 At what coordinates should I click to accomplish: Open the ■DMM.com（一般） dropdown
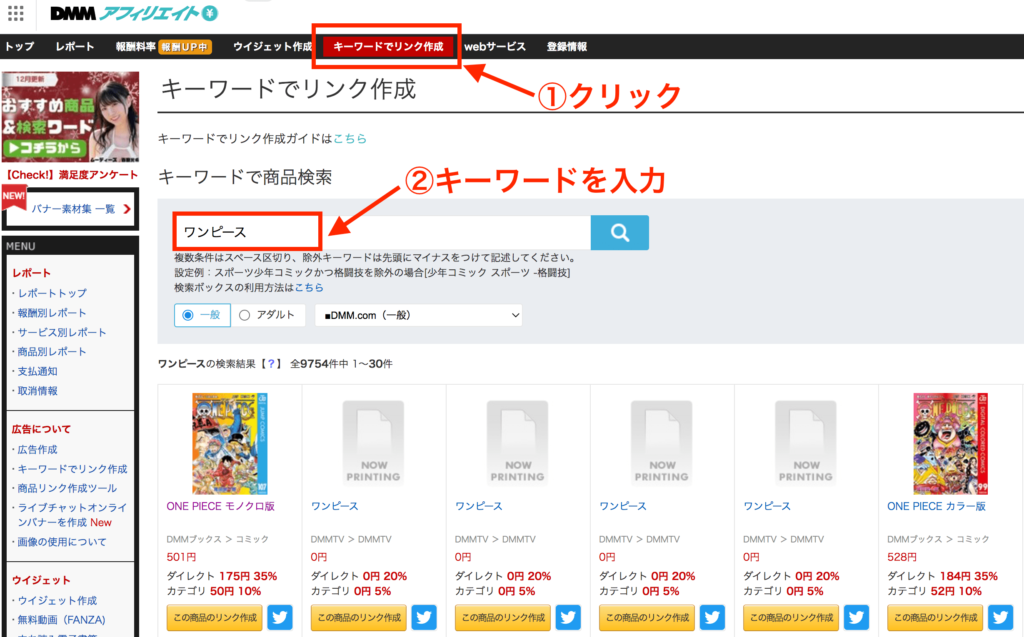pos(419,315)
